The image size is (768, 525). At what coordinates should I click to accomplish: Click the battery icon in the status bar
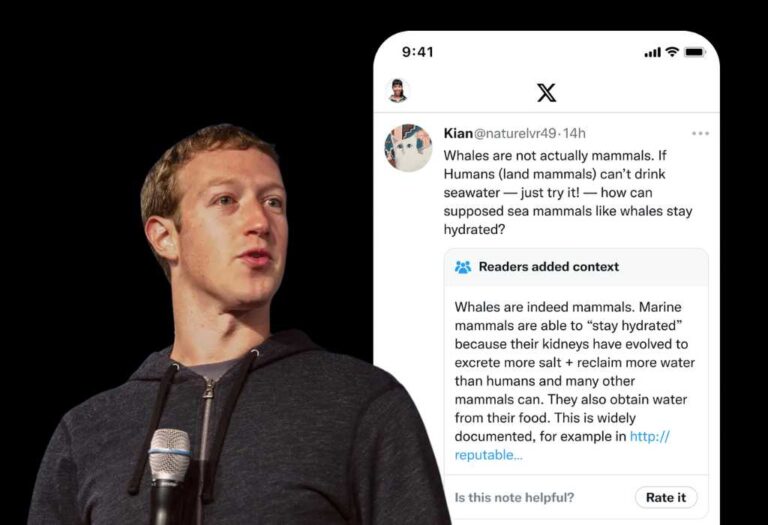695,52
